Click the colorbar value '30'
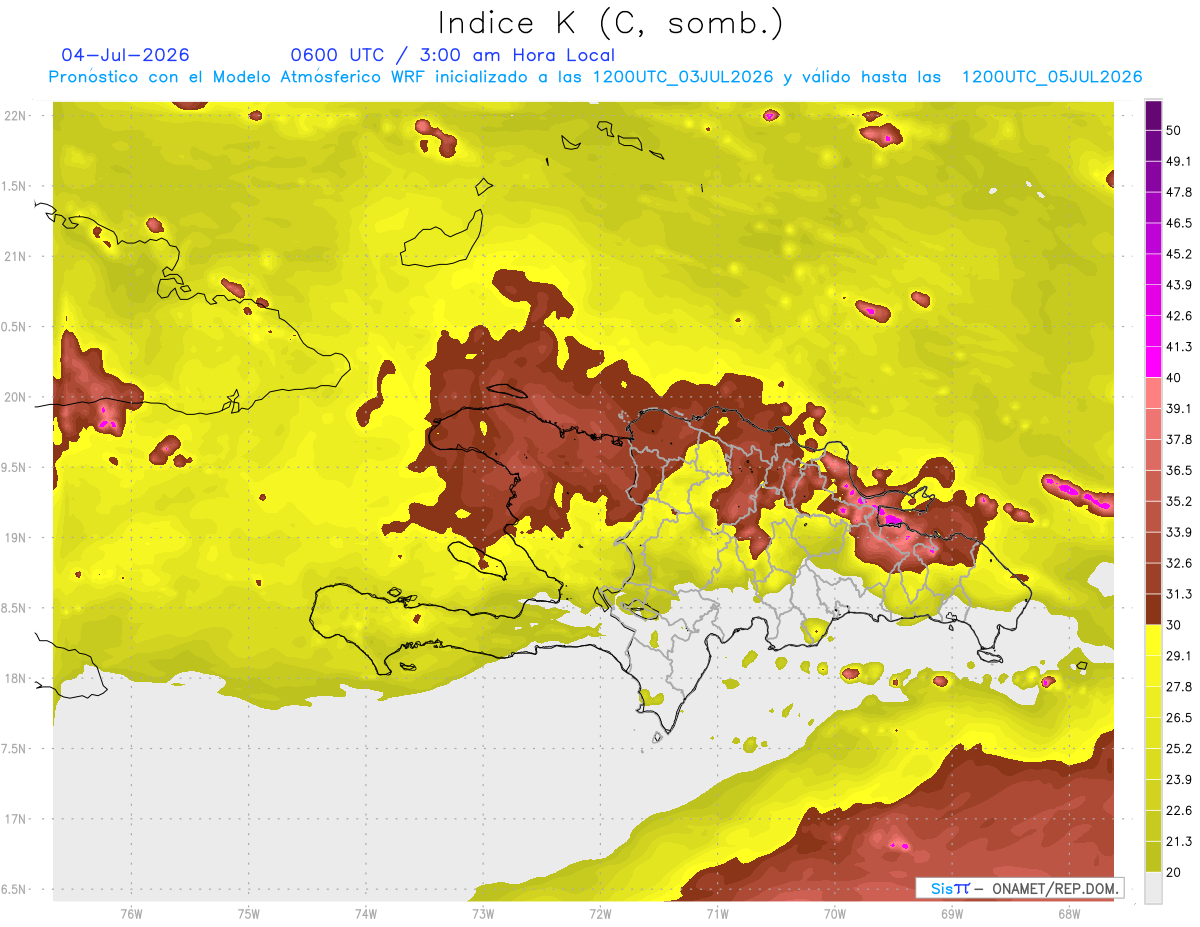The height and width of the screenshot is (927, 1200). (1175, 625)
